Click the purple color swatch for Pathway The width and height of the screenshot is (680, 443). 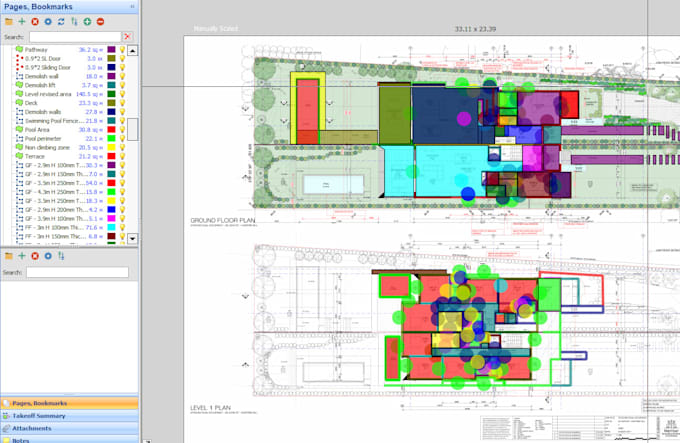click(x=111, y=49)
